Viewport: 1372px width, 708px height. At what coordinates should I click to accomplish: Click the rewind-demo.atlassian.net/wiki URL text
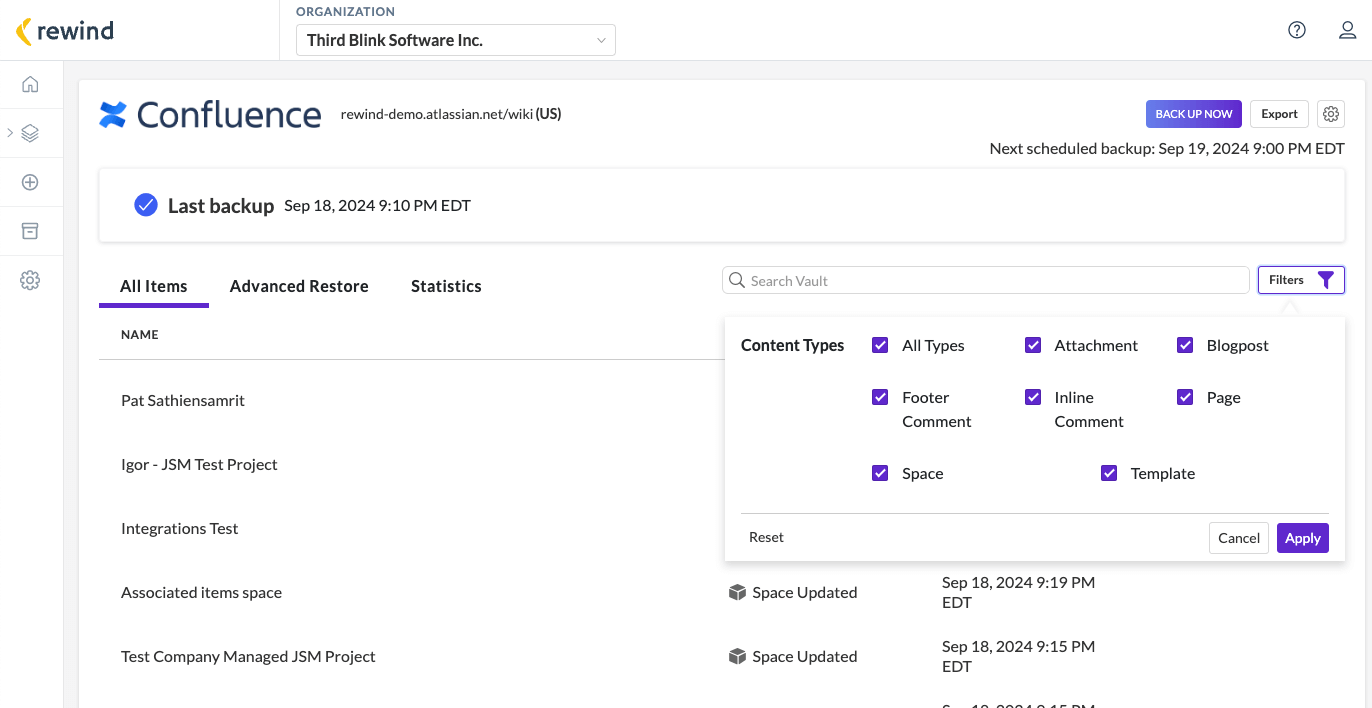pos(437,114)
